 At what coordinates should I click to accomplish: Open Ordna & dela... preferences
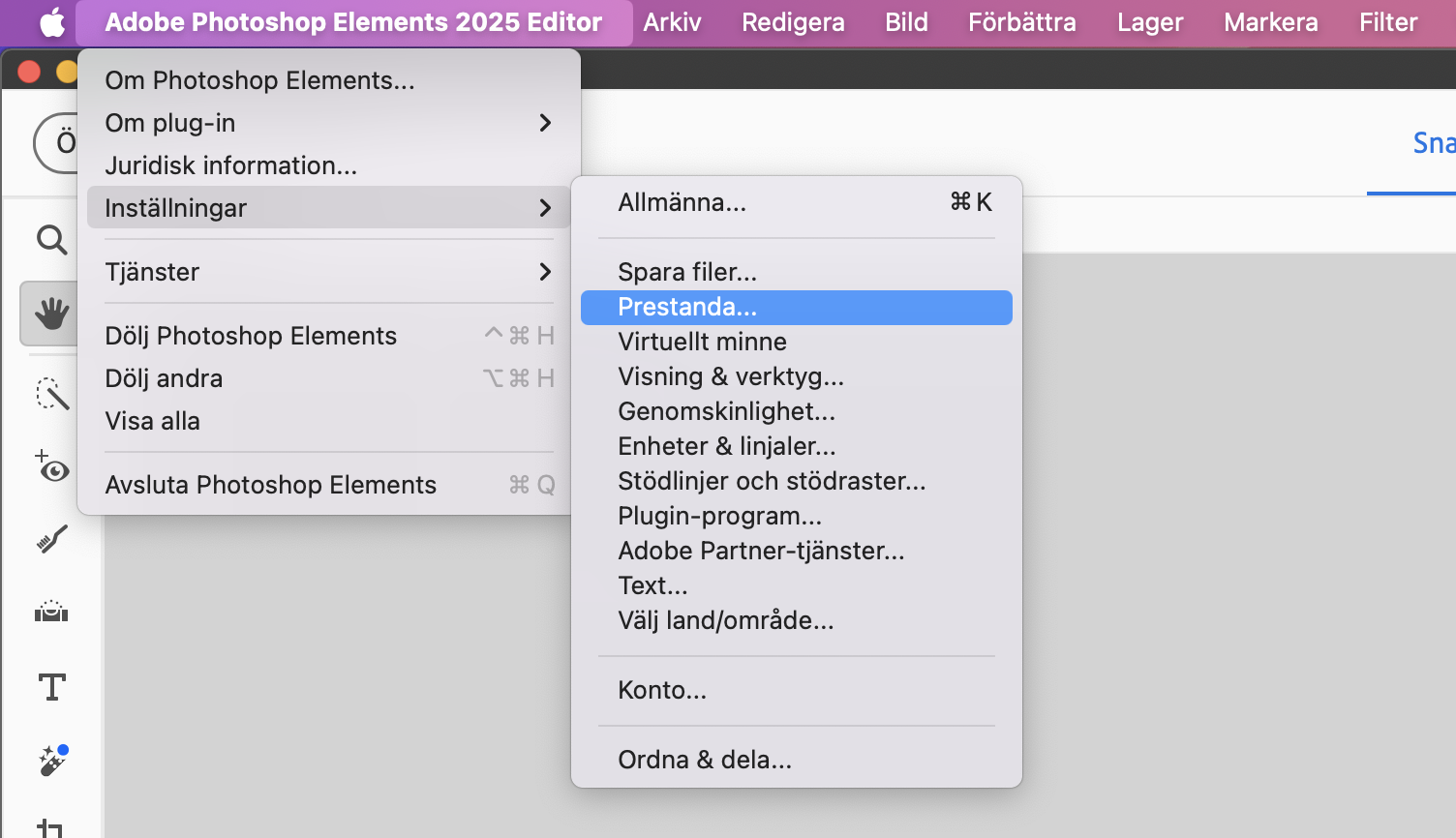click(797, 760)
